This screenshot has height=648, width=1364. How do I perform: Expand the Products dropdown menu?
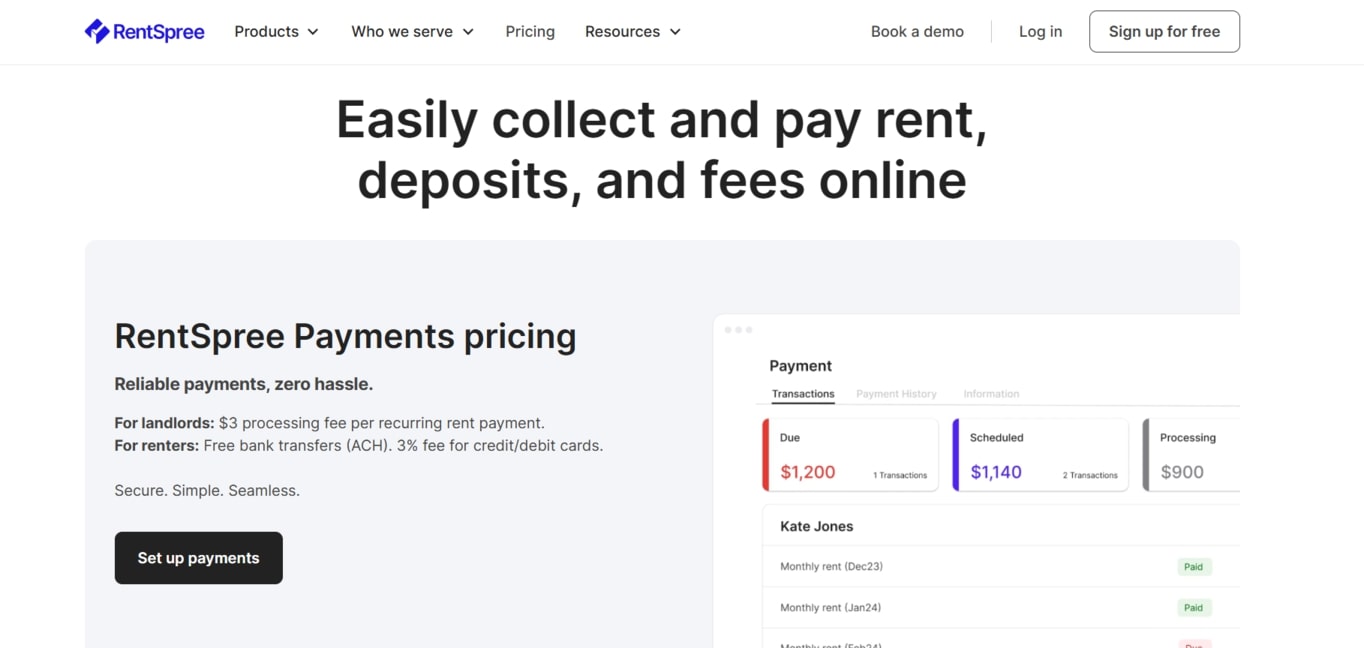[x=276, y=32]
